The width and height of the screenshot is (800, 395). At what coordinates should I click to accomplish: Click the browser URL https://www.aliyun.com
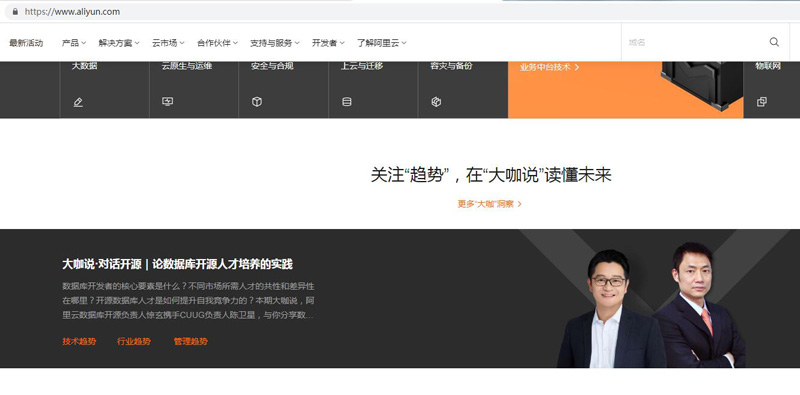(x=72, y=12)
